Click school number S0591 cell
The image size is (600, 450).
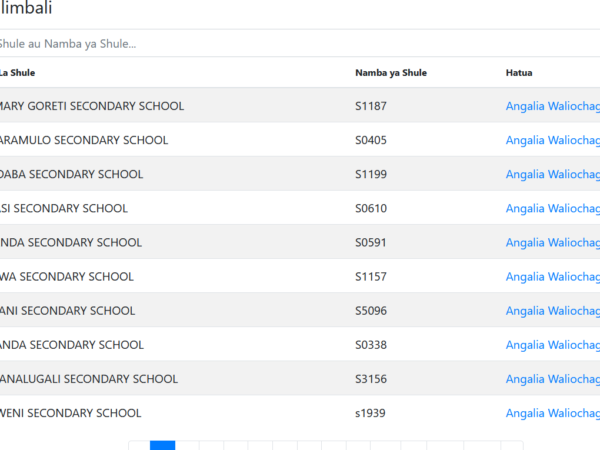tap(371, 242)
